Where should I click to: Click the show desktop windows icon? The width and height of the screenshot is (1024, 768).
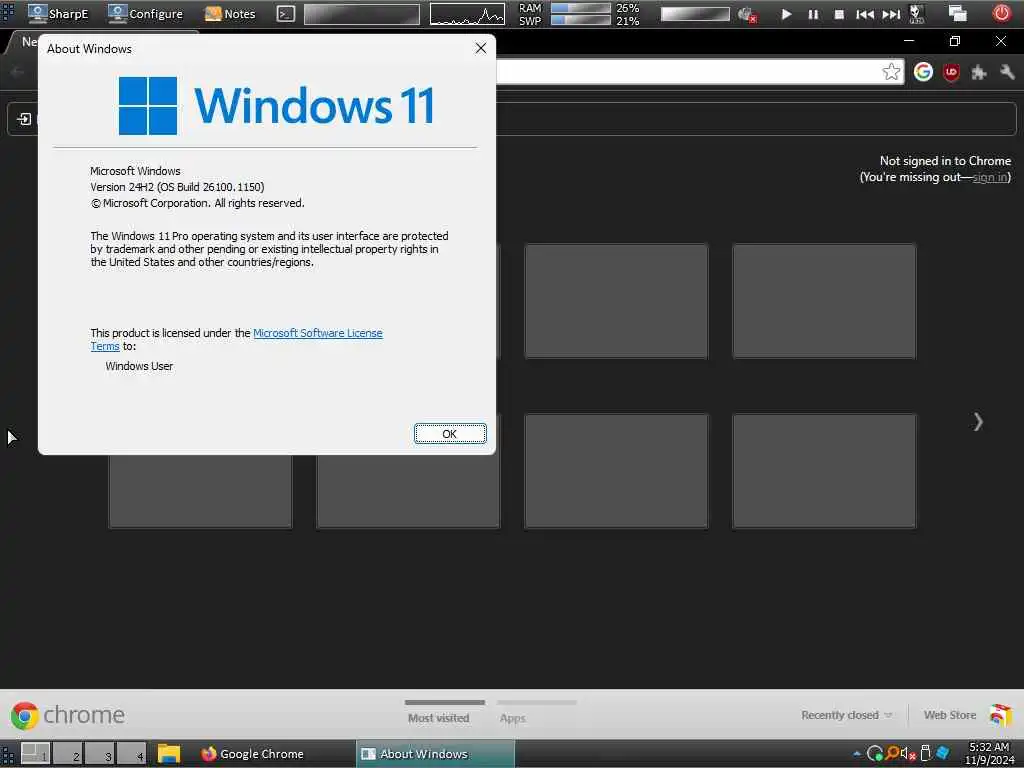[x=957, y=13]
